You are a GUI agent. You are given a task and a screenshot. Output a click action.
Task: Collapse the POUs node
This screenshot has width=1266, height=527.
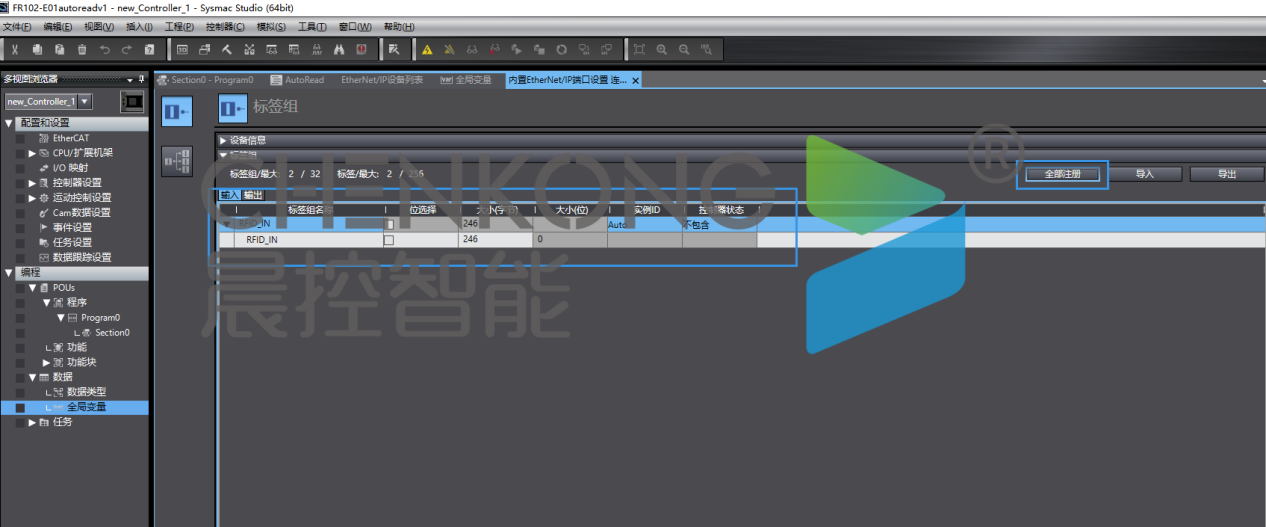click(x=32, y=288)
